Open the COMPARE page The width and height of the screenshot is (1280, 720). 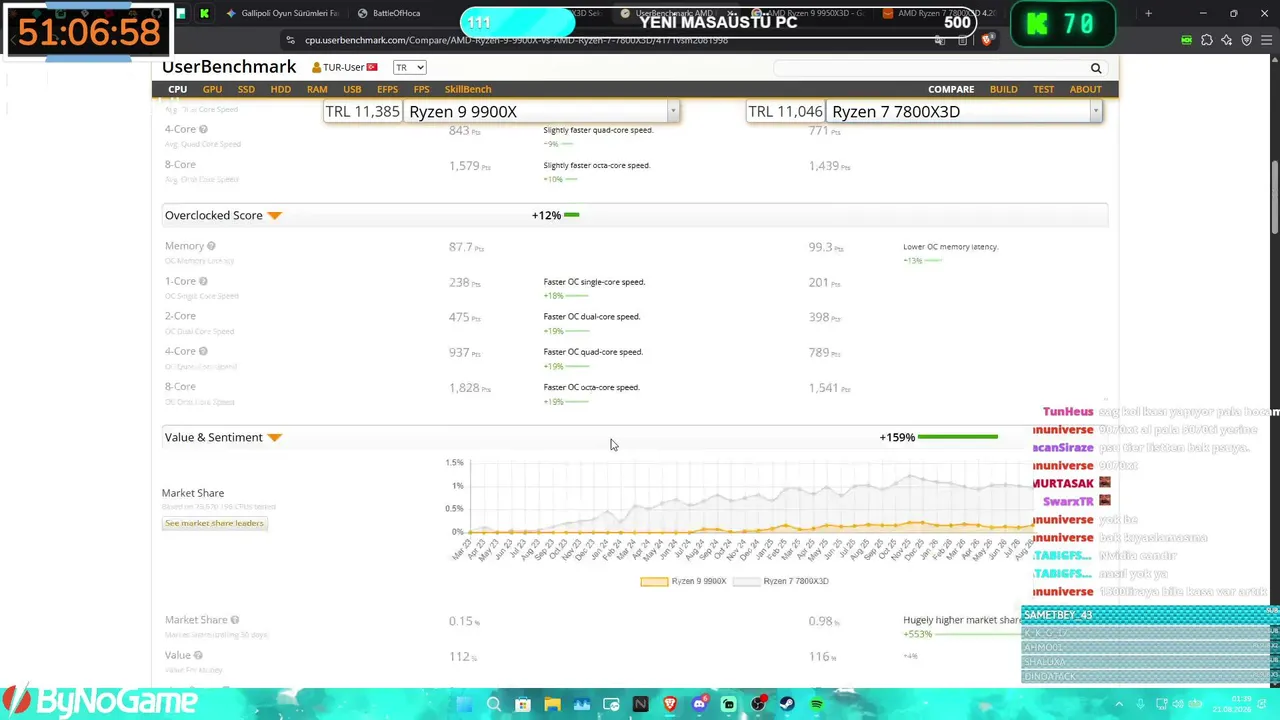click(951, 89)
